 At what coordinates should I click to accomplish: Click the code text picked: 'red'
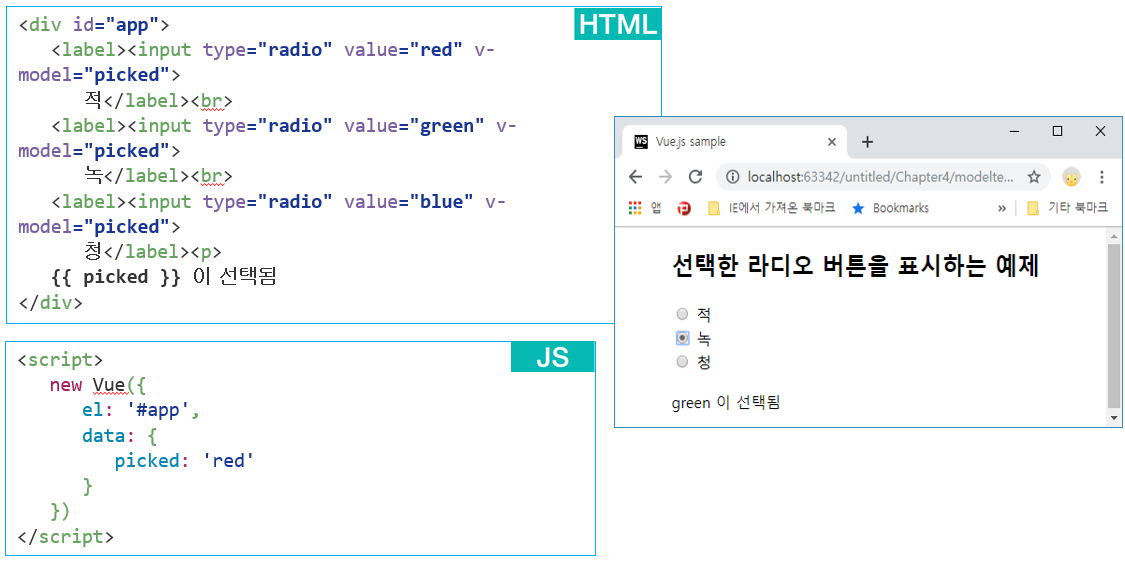point(185,461)
